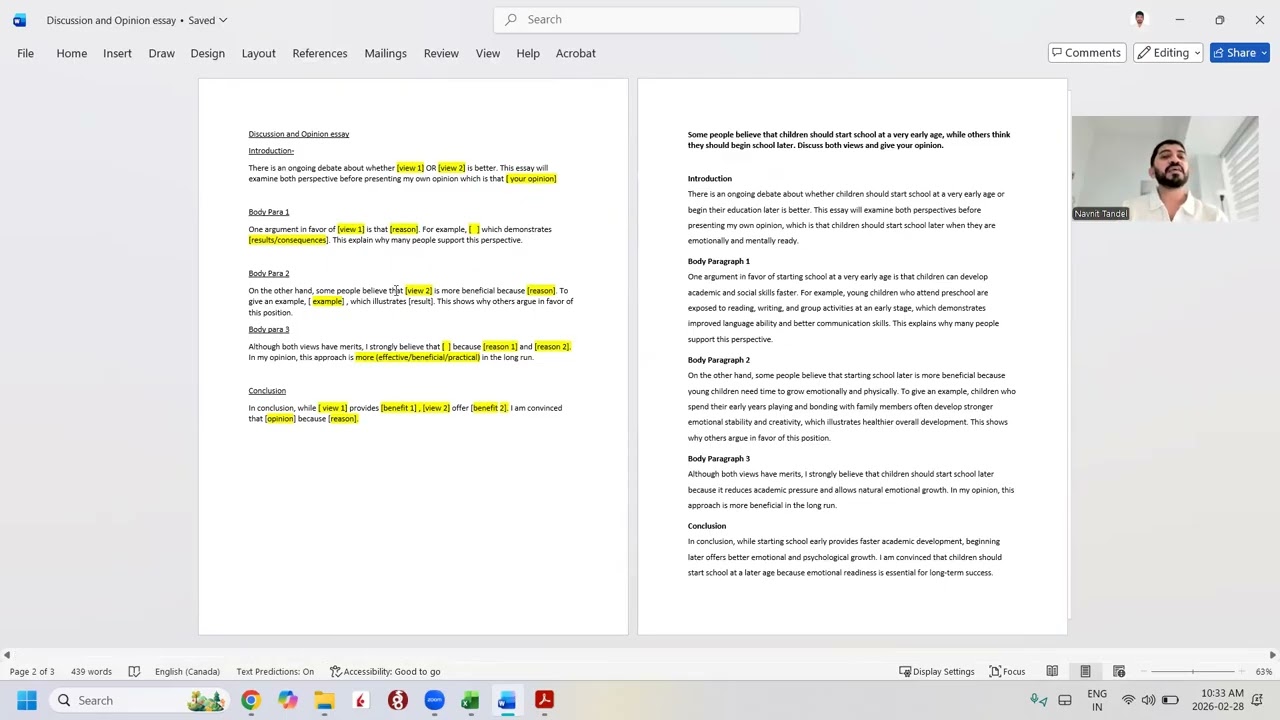This screenshot has width=1280, height=720.
Task: Click the battery tray icon
Action: point(1170,700)
